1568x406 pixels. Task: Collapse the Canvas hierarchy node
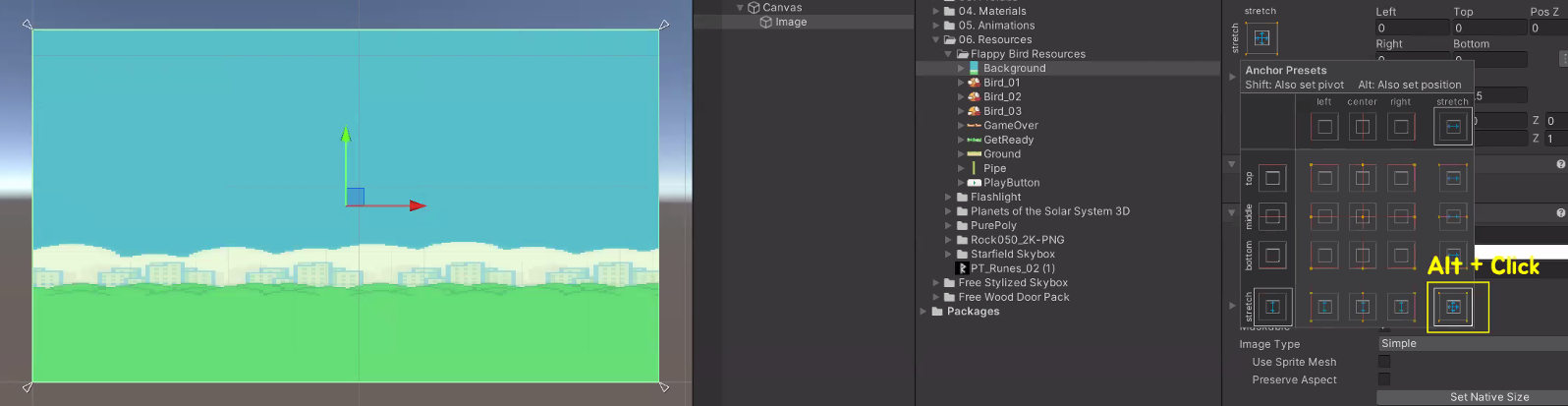(741, 8)
